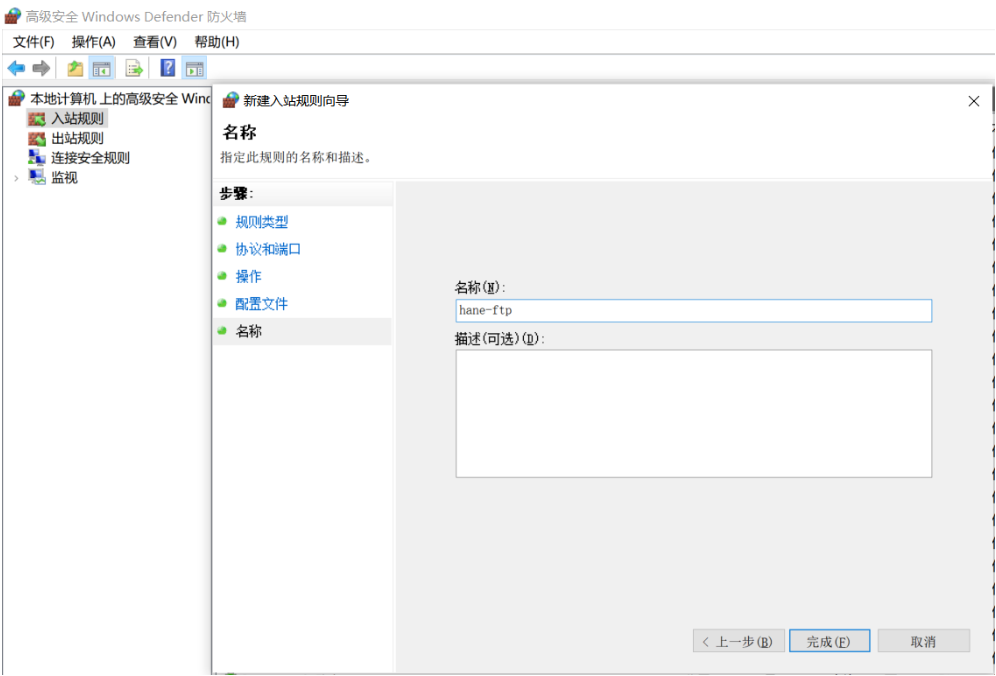Go to the 规则类型 wizard step
996x676 pixels.
[x=262, y=222]
